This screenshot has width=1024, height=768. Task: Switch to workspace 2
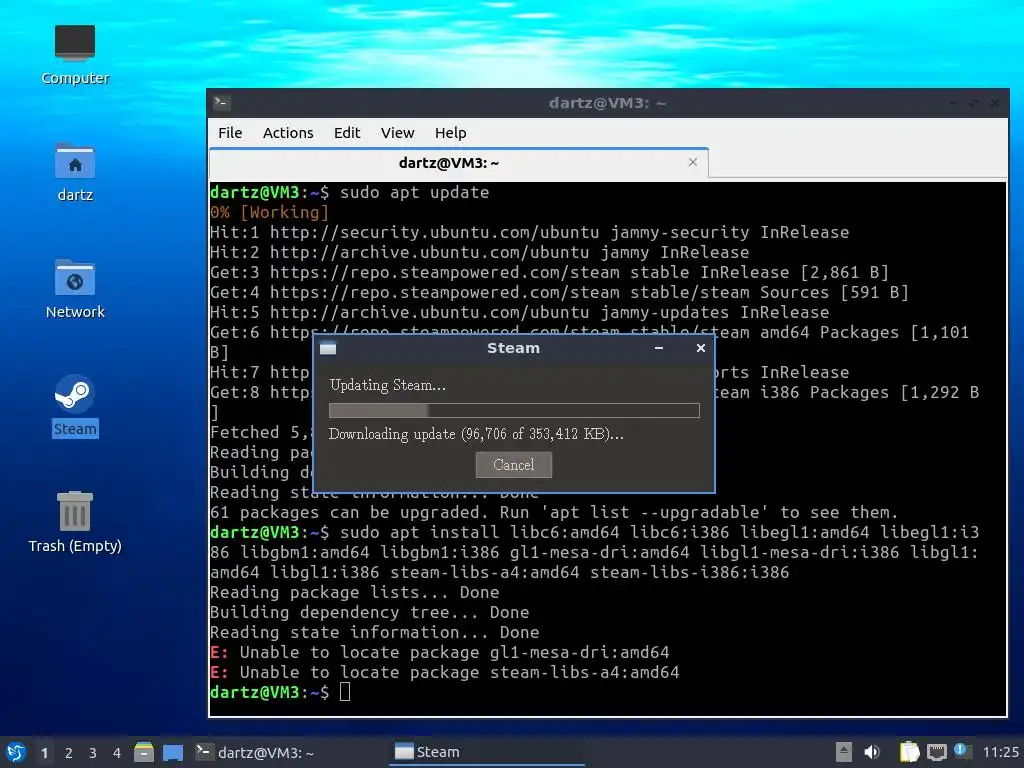click(x=69, y=753)
